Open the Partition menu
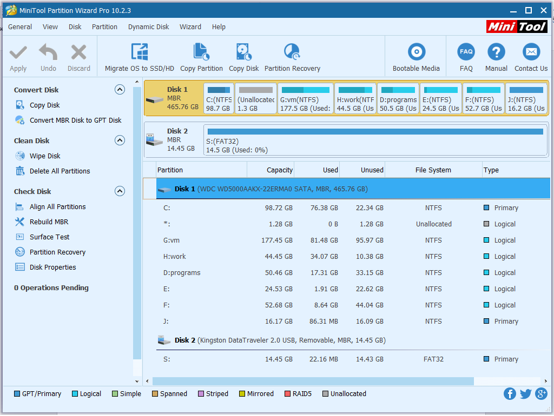The width and height of the screenshot is (554, 416). coord(104,27)
